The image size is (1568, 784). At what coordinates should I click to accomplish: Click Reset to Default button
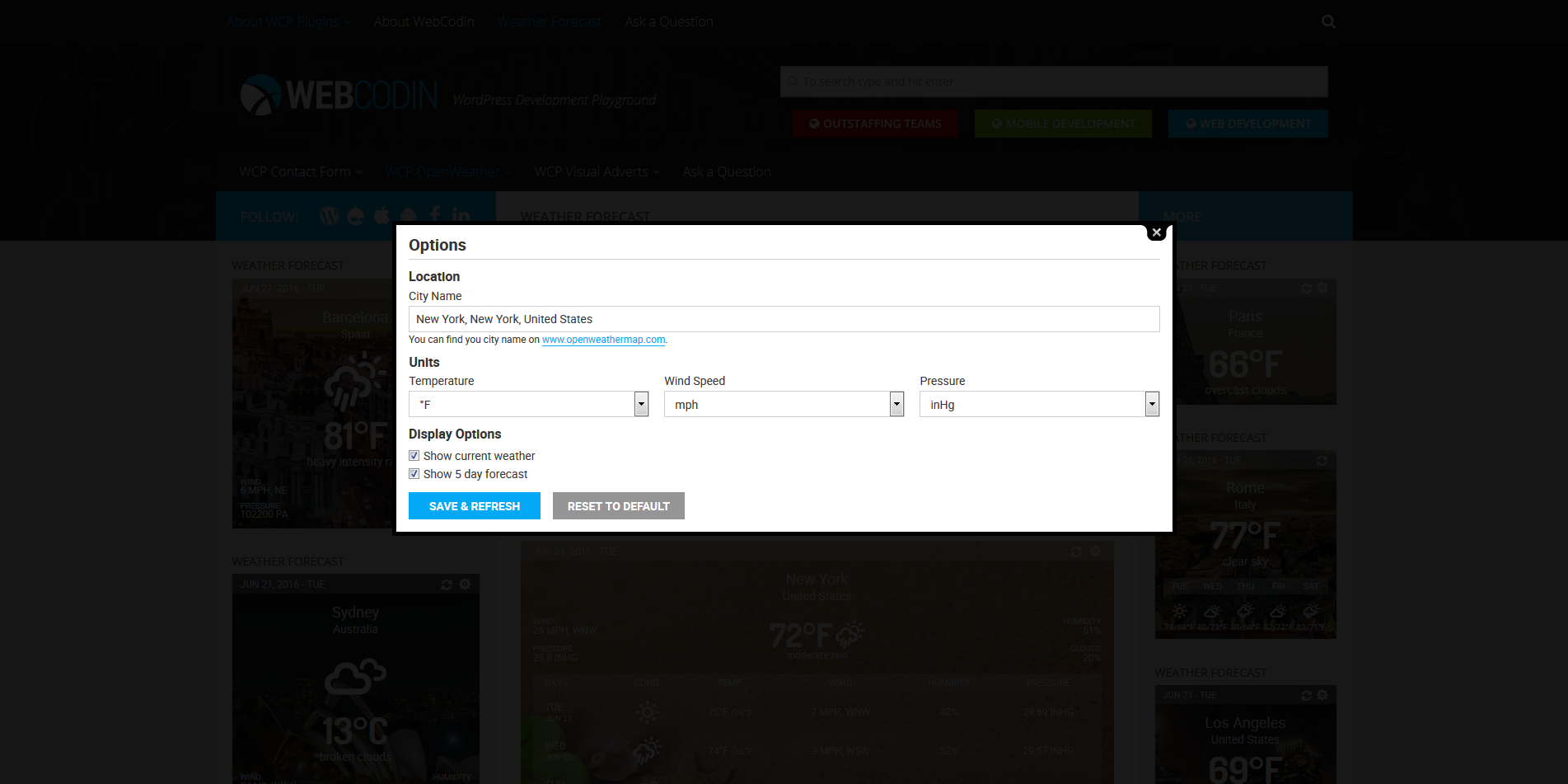(619, 506)
